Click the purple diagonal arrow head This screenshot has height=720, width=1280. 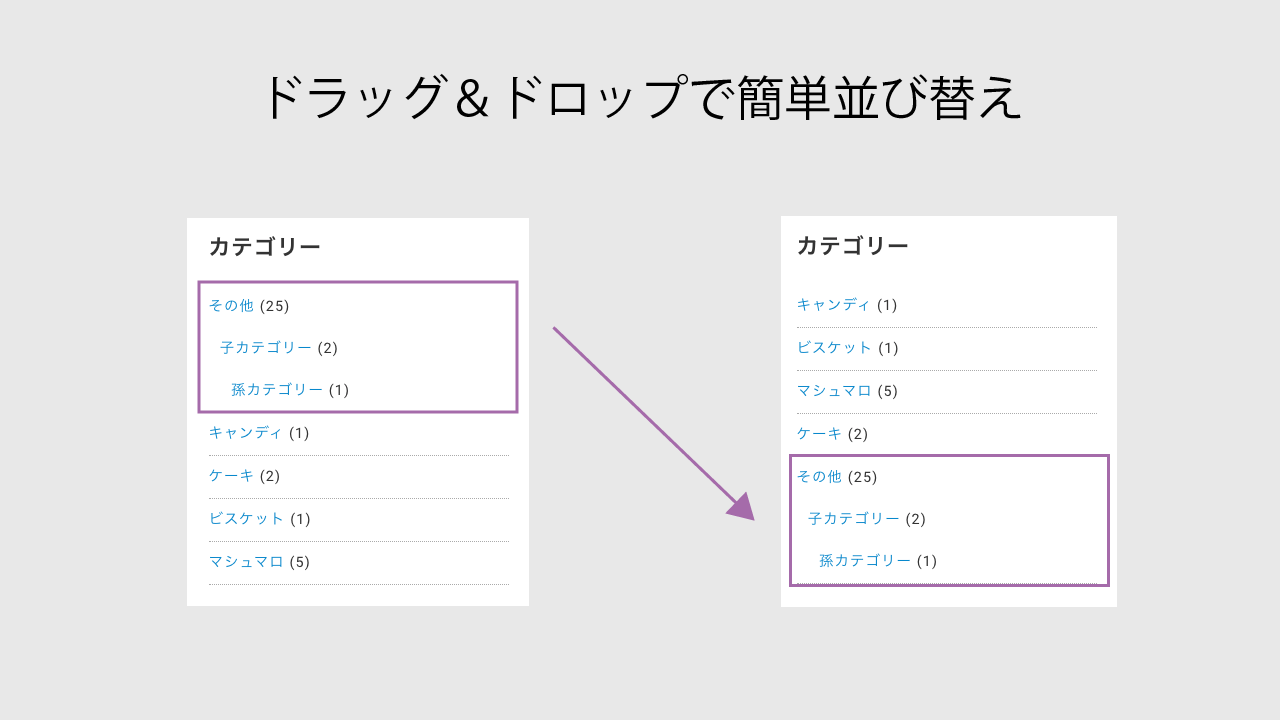pos(741,507)
